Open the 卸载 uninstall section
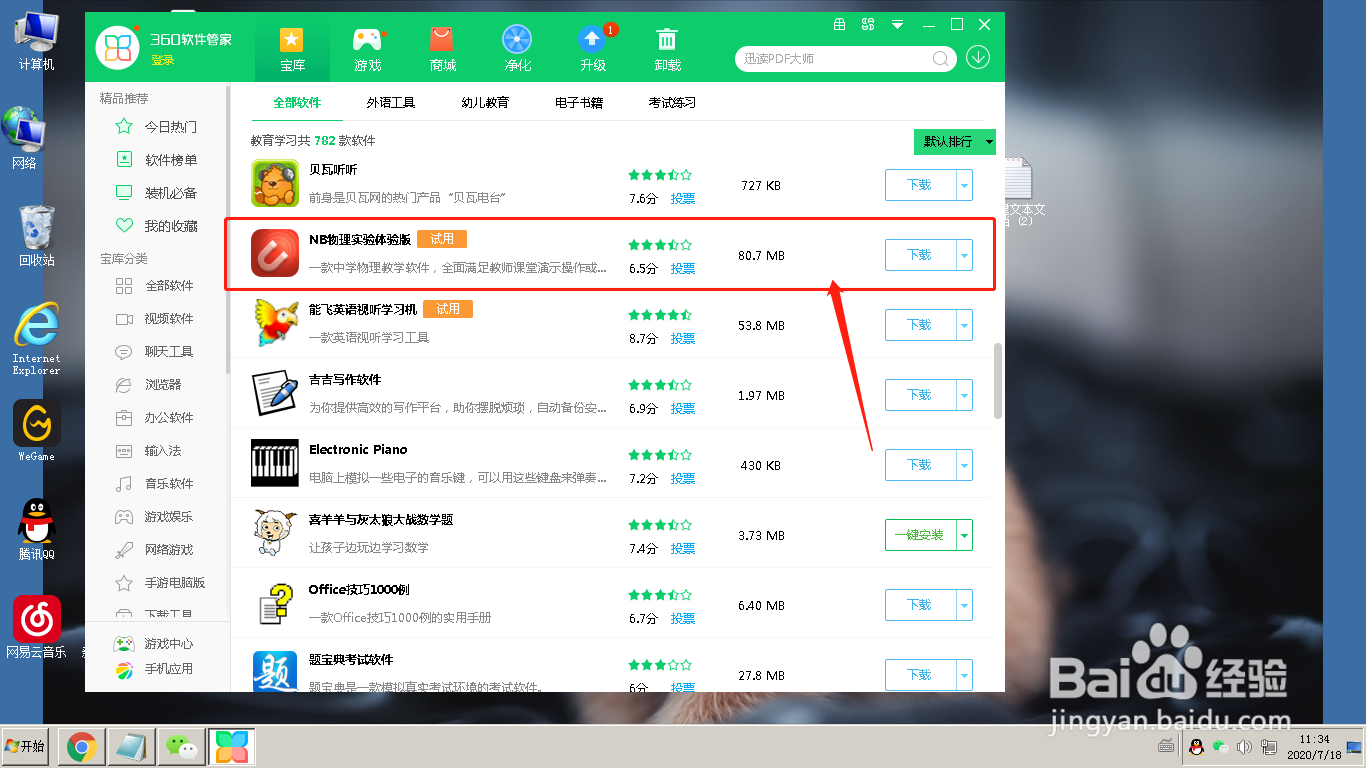Viewport: 1366px width, 768px height. [x=668, y=49]
